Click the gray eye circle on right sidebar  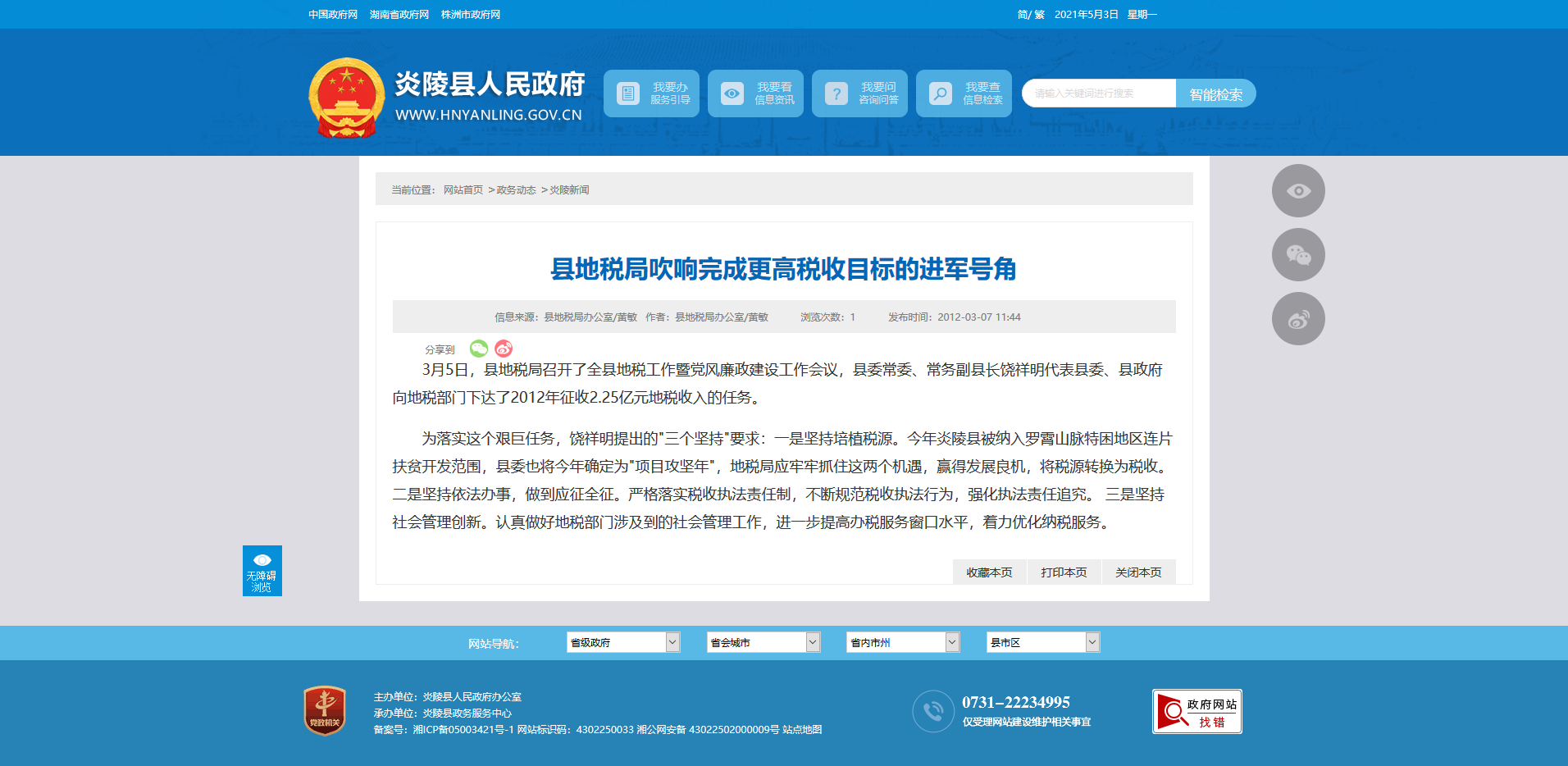coord(1297,191)
